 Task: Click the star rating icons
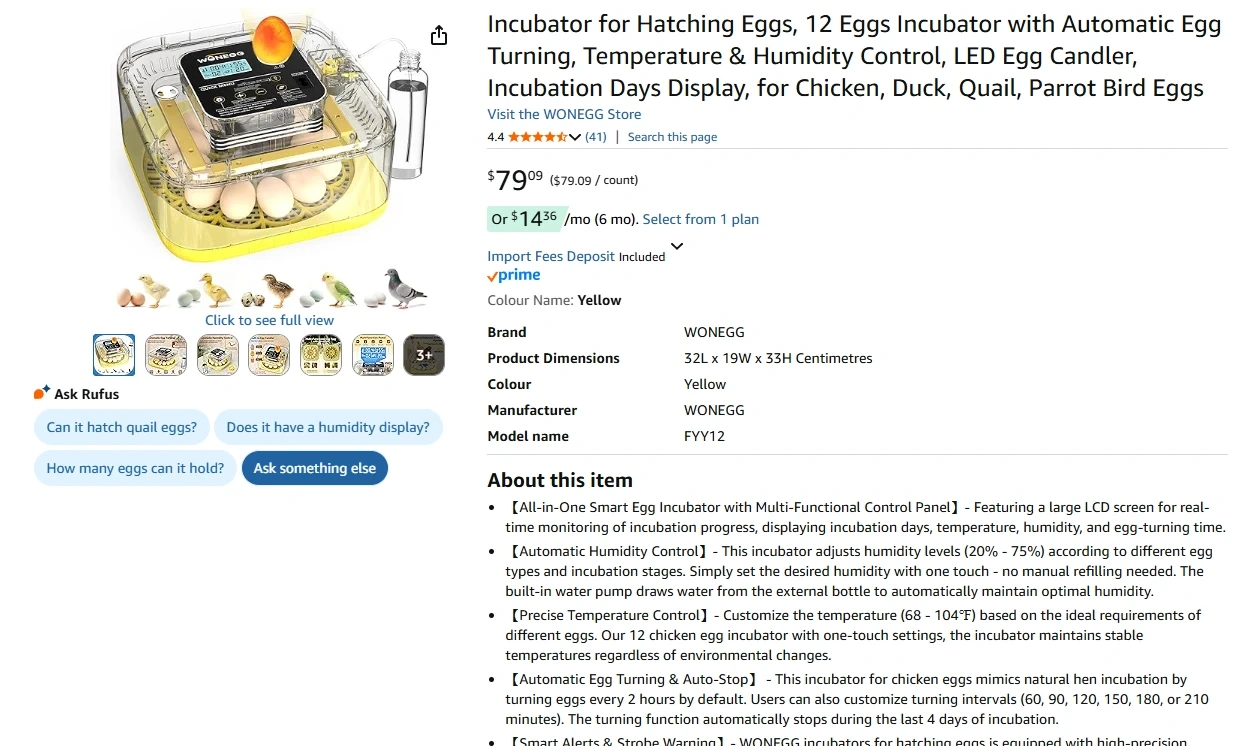[537, 137]
